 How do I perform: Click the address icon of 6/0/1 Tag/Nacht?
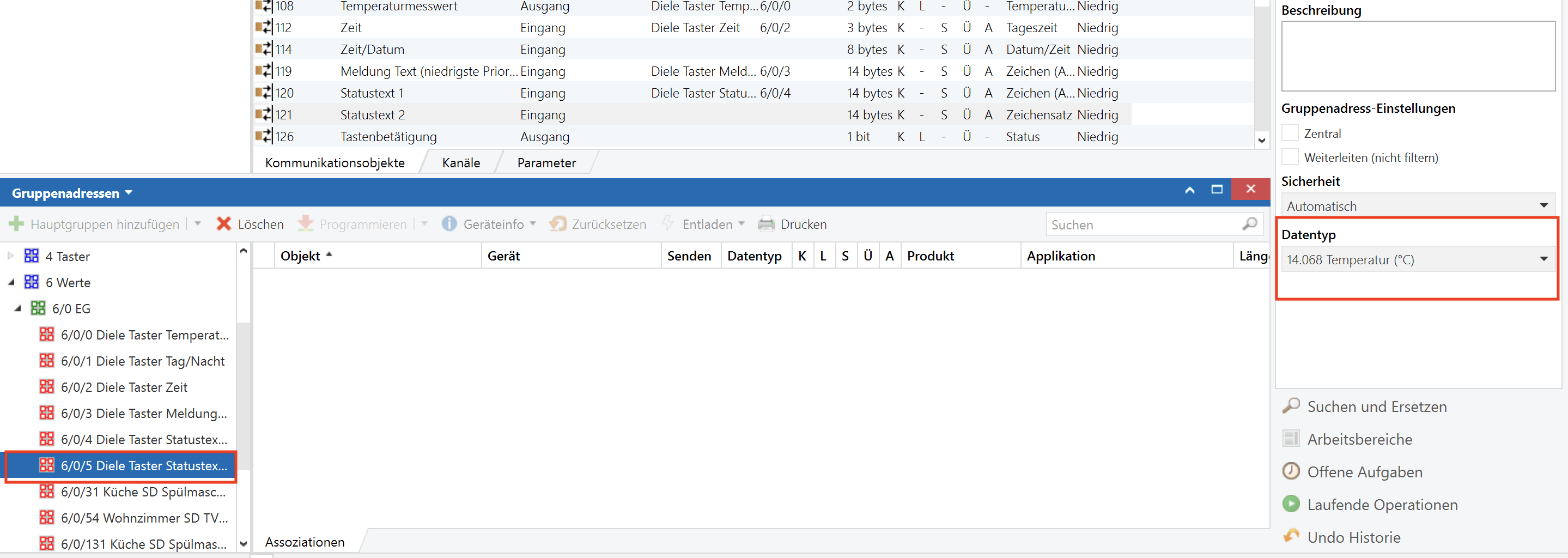pos(47,360)
